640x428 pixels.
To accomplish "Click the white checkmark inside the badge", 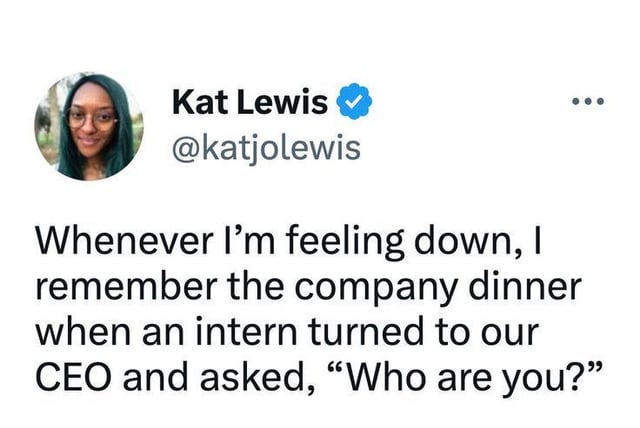I will click(354, 102).
